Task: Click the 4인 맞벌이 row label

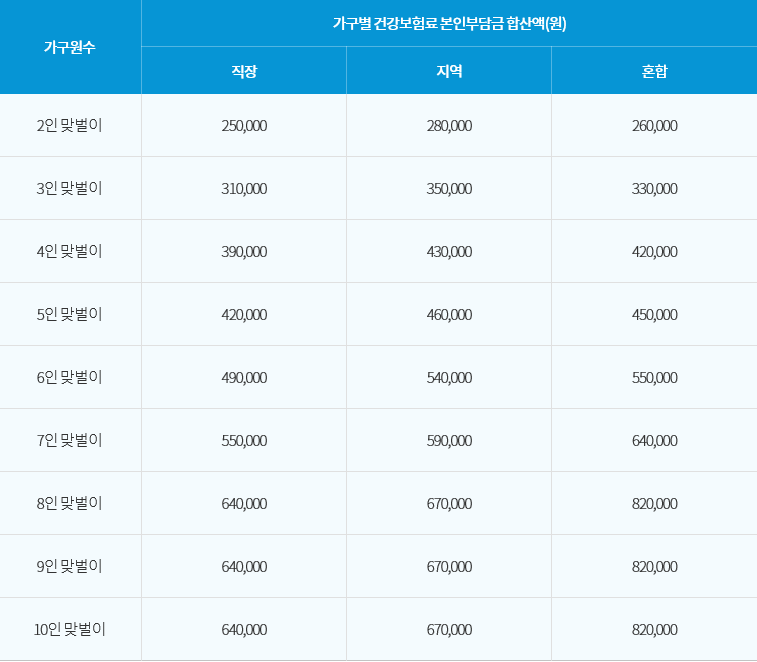Action: click(70, 252)
